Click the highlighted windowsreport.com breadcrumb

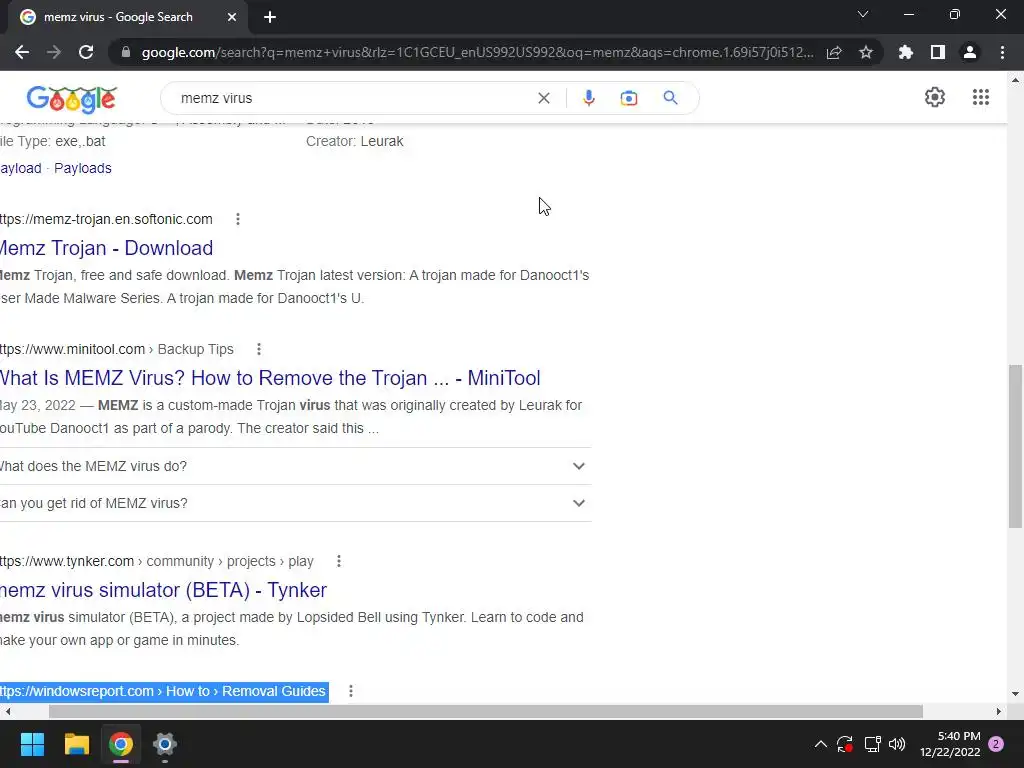point(164,692)
